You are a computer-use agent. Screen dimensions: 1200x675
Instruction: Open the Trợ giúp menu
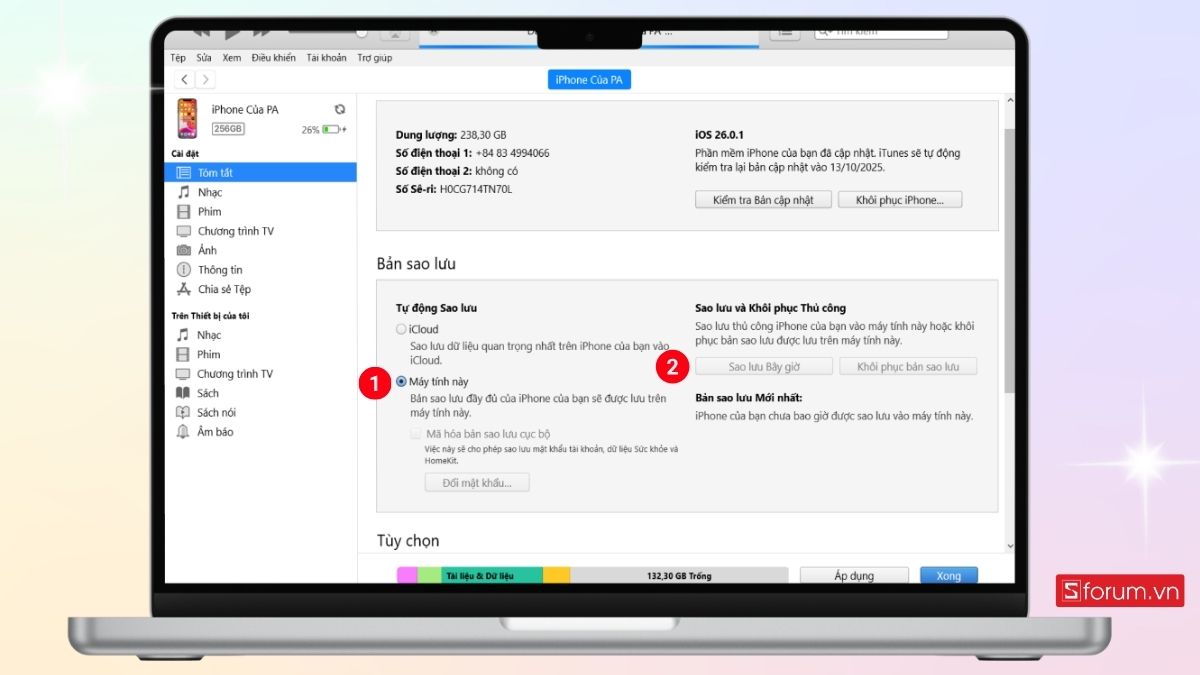pos(375,58)
